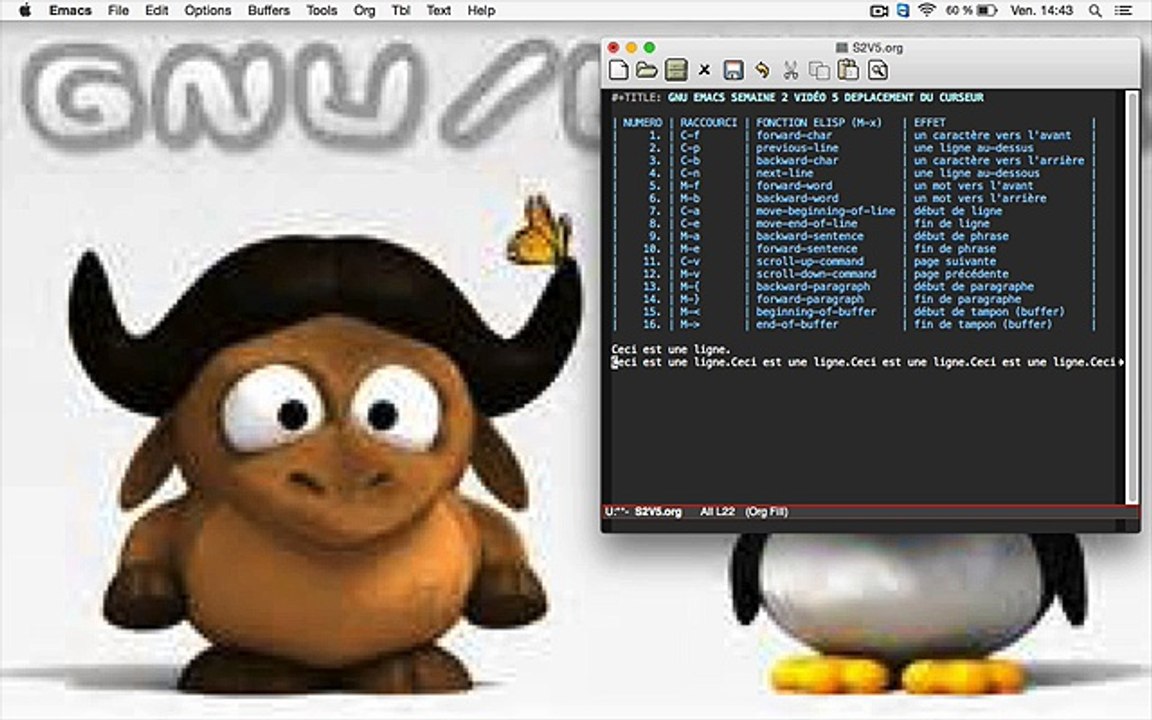Screen dimensions: 1152x720
Task: Click the screen recording camera menu bar icon
Action: coord(879,10)
